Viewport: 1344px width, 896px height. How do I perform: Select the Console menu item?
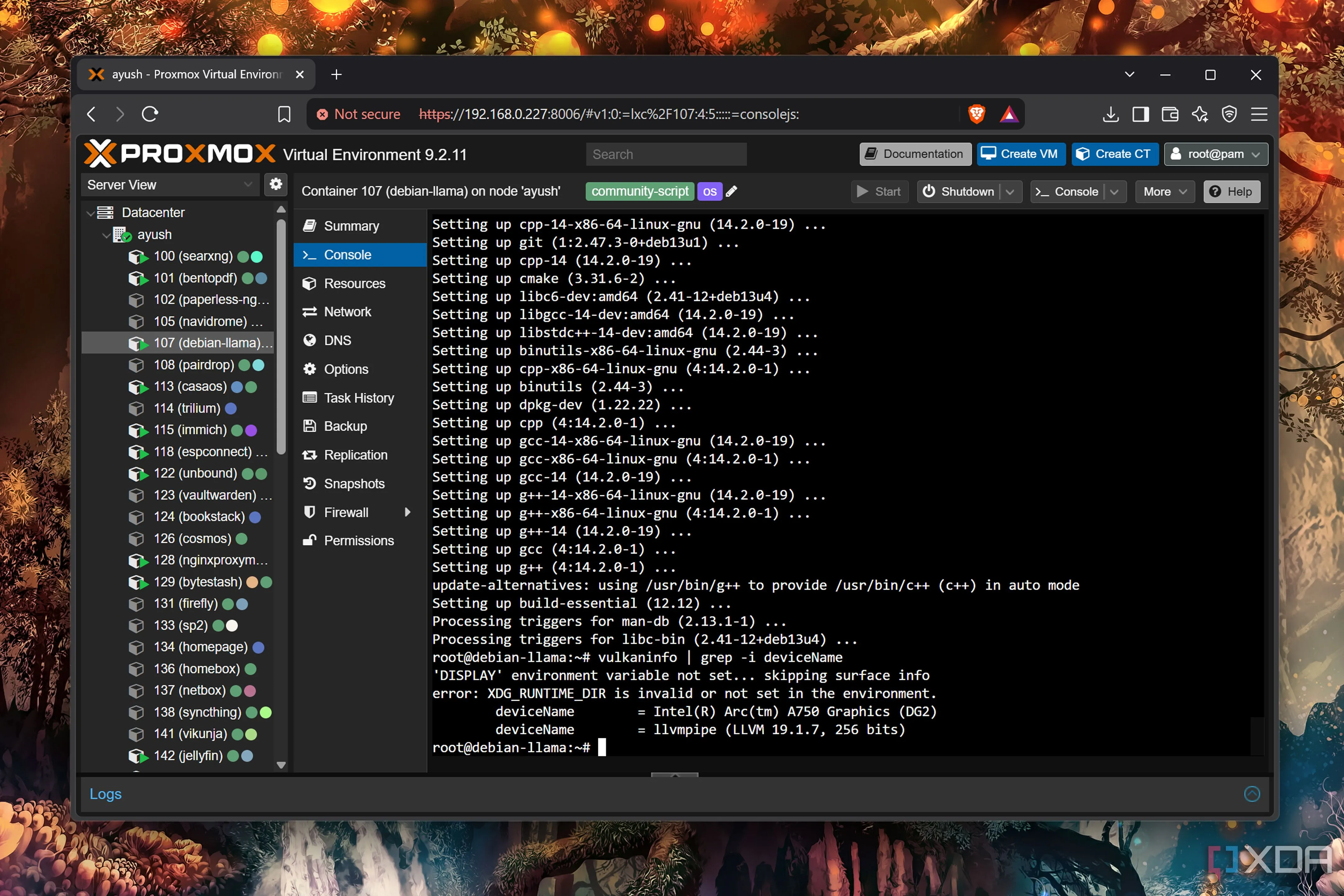[x=360, y=255]
